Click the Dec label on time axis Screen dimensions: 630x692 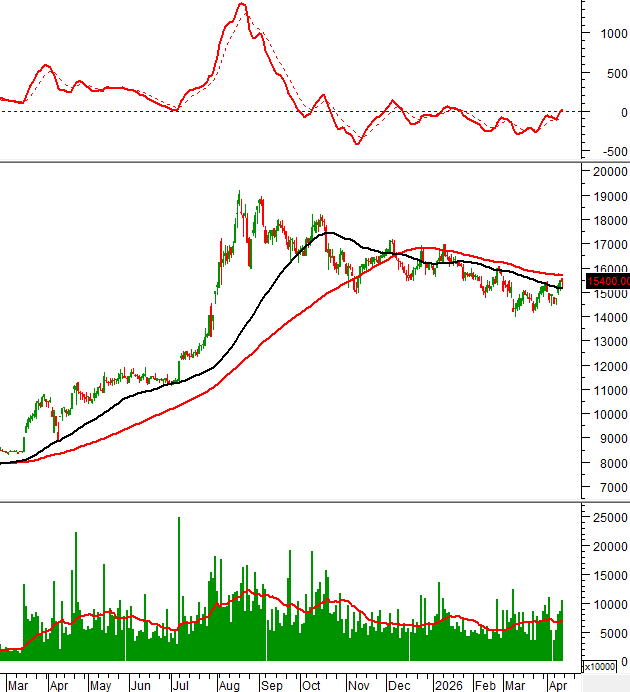click(x=399, y=686)
